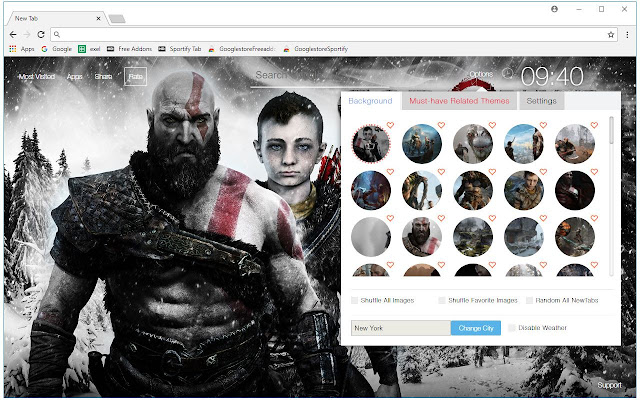Screen dimensions: 640x400
Task: Select the Kratos and Atreus snow thumbnail
Action: point(371,144)
